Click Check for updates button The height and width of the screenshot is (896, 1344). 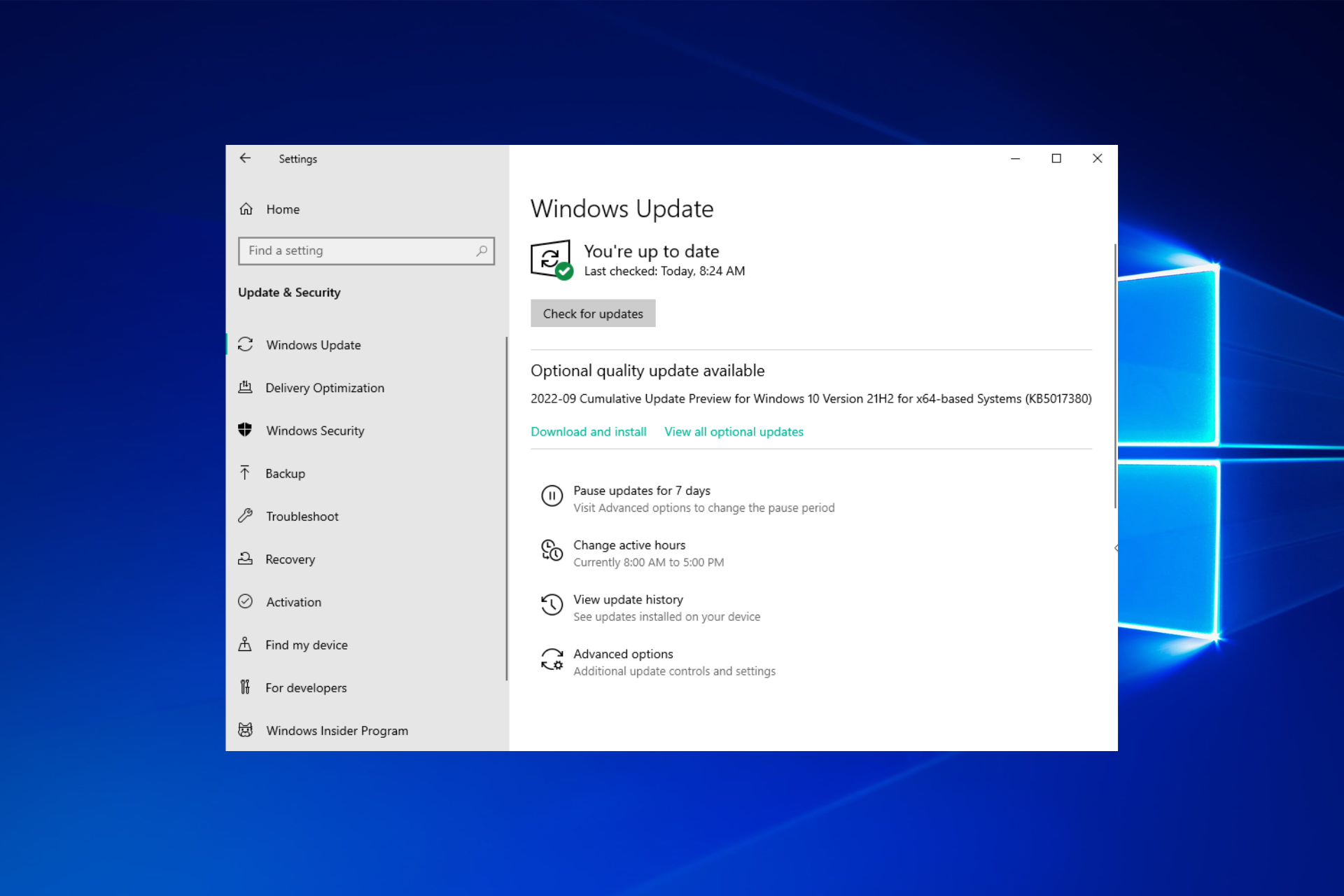click(592, 313)
